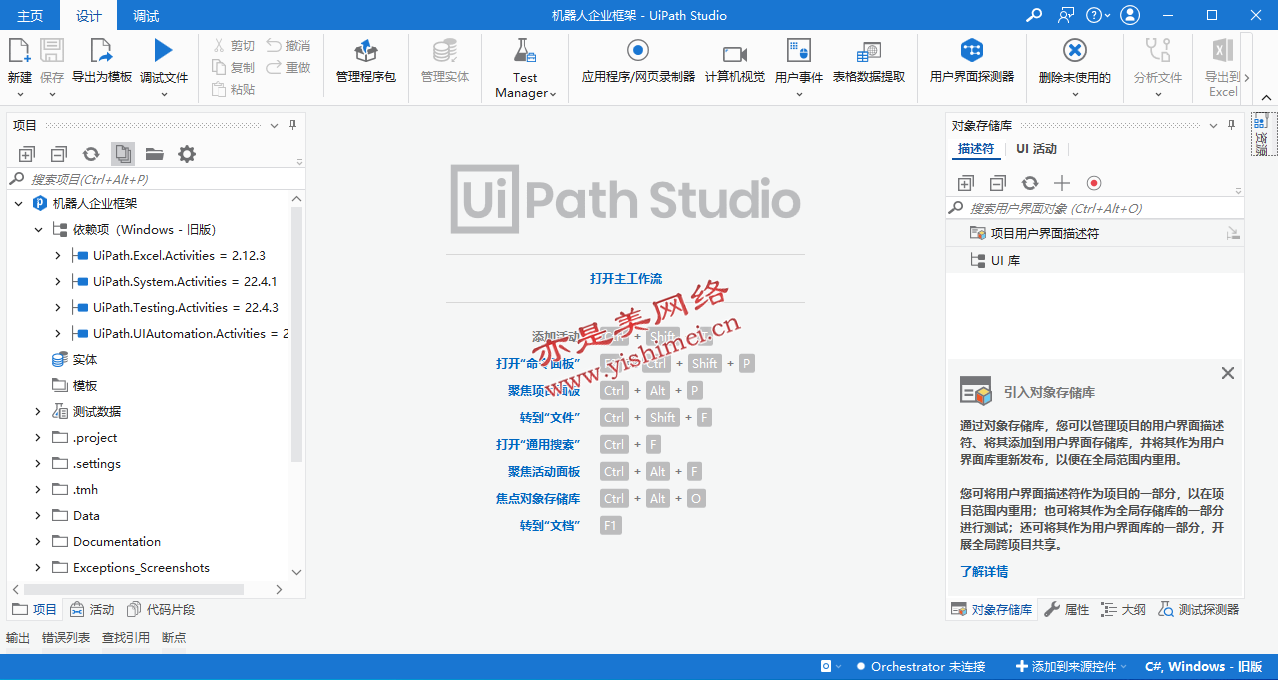The image size is (1278, 680).
Task: Click record icon in Object Repository
Action: [1094, 183]
